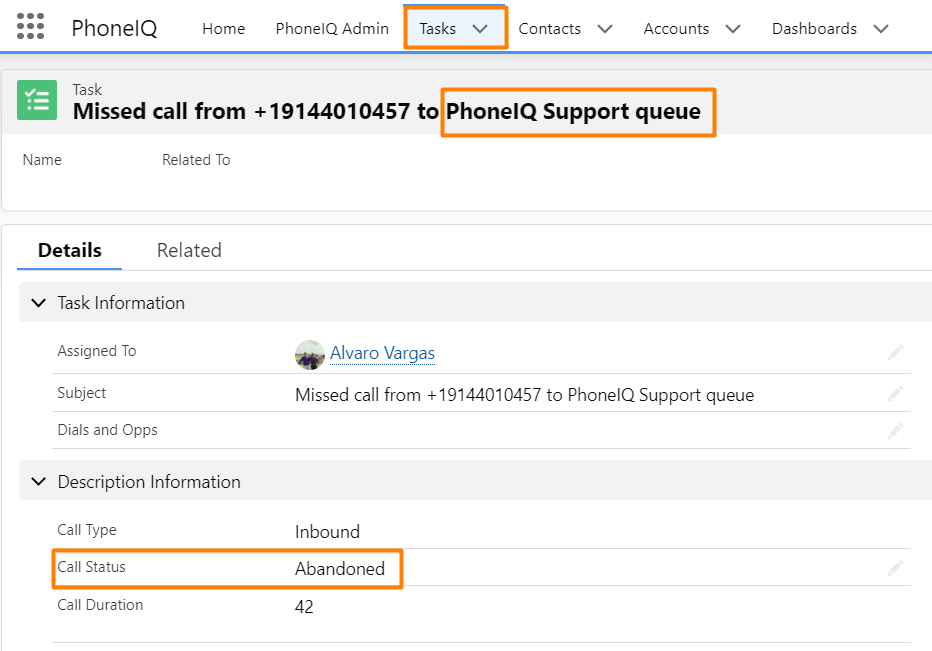
Task: Click the Alvaro Vargas avatar picture
Action: coord(310,355)
